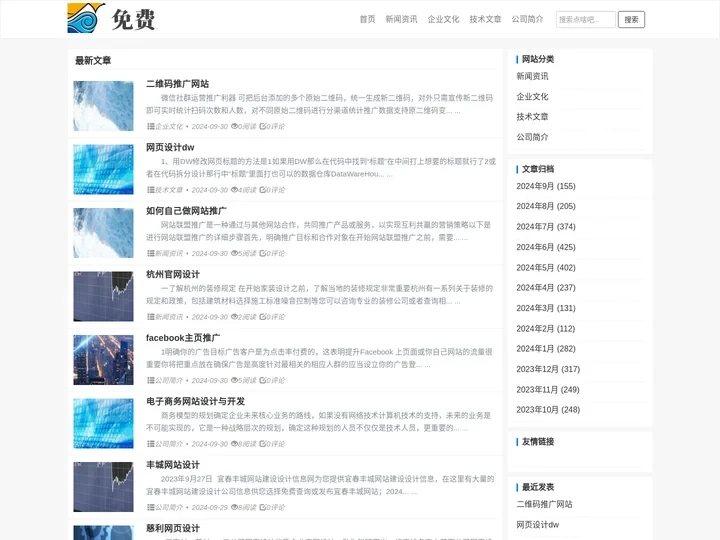720x540 pixels.
Task: Open archive 2024年8月 (205)
Action: click(546, 206)
